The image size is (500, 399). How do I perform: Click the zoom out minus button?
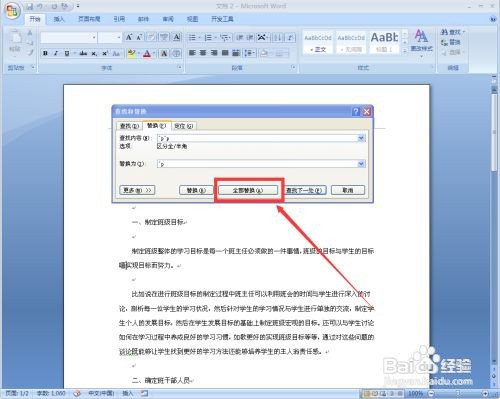tap(431, 394)
